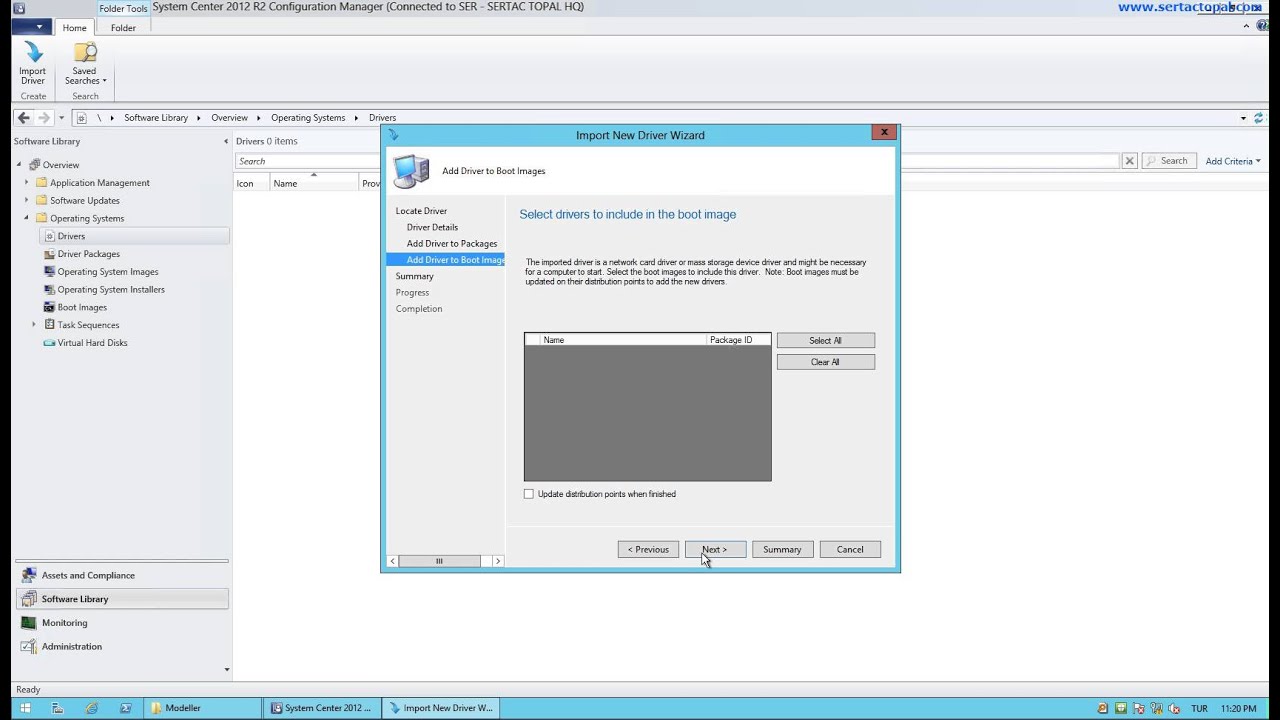Viewport: 1280px width, 720px height.
Task: Click the Drivers breadcrumb segment
Action: [x=382, y=118]
